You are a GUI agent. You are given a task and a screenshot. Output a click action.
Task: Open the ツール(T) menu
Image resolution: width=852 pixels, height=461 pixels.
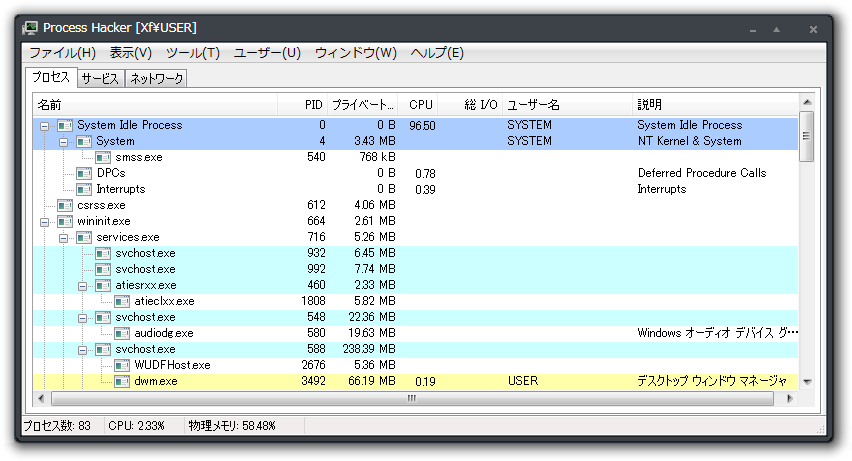point(193,53)
